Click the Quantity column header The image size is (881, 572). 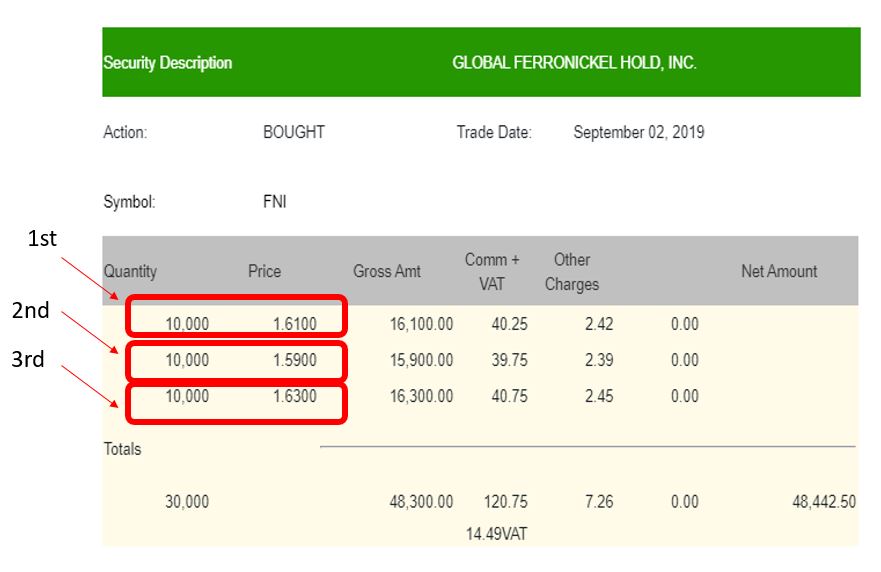click(130, 271)
